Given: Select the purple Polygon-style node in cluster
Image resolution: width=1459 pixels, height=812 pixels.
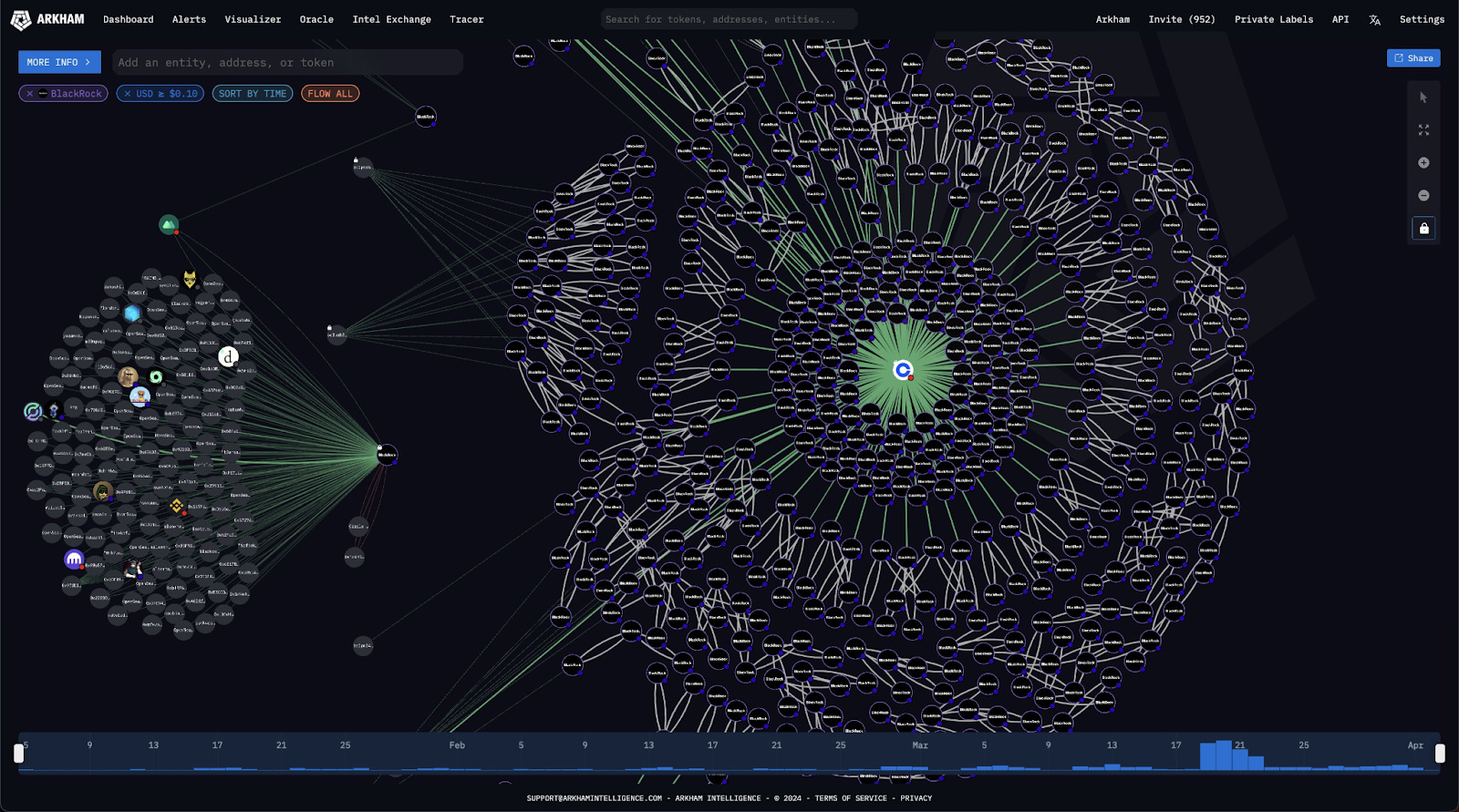Looking at the screenshot, I should (x=74, y=559).
